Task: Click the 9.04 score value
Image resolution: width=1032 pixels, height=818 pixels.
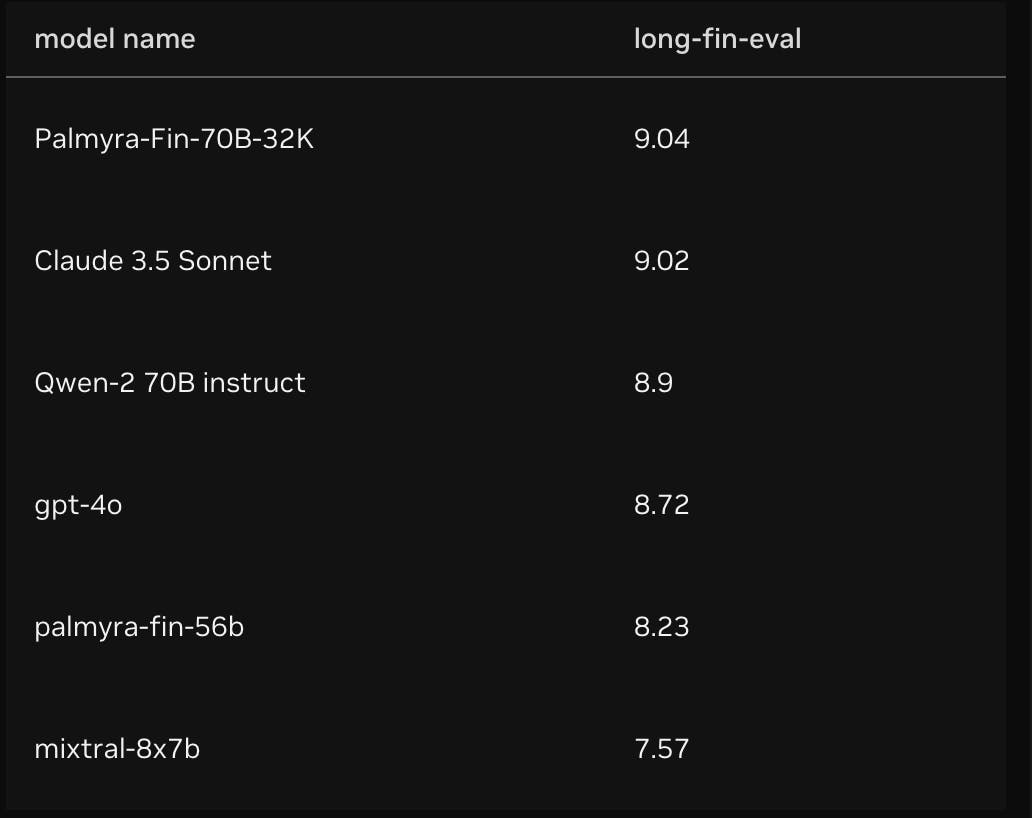Action: coord(661,138)
